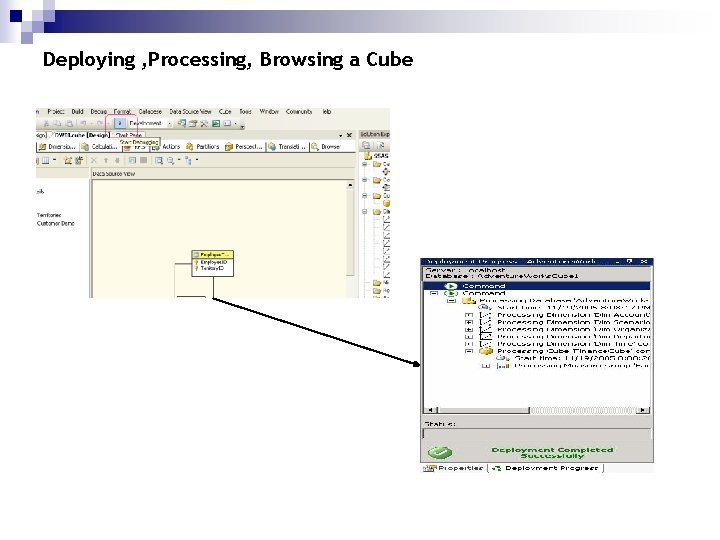Switch to the Browser tab
720x540 pixels.
(x=326, y=147)
